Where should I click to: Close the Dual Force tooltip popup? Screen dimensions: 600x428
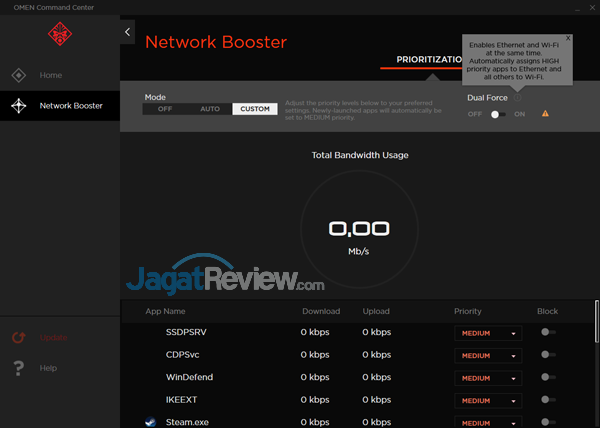click(x=568, y=38)
